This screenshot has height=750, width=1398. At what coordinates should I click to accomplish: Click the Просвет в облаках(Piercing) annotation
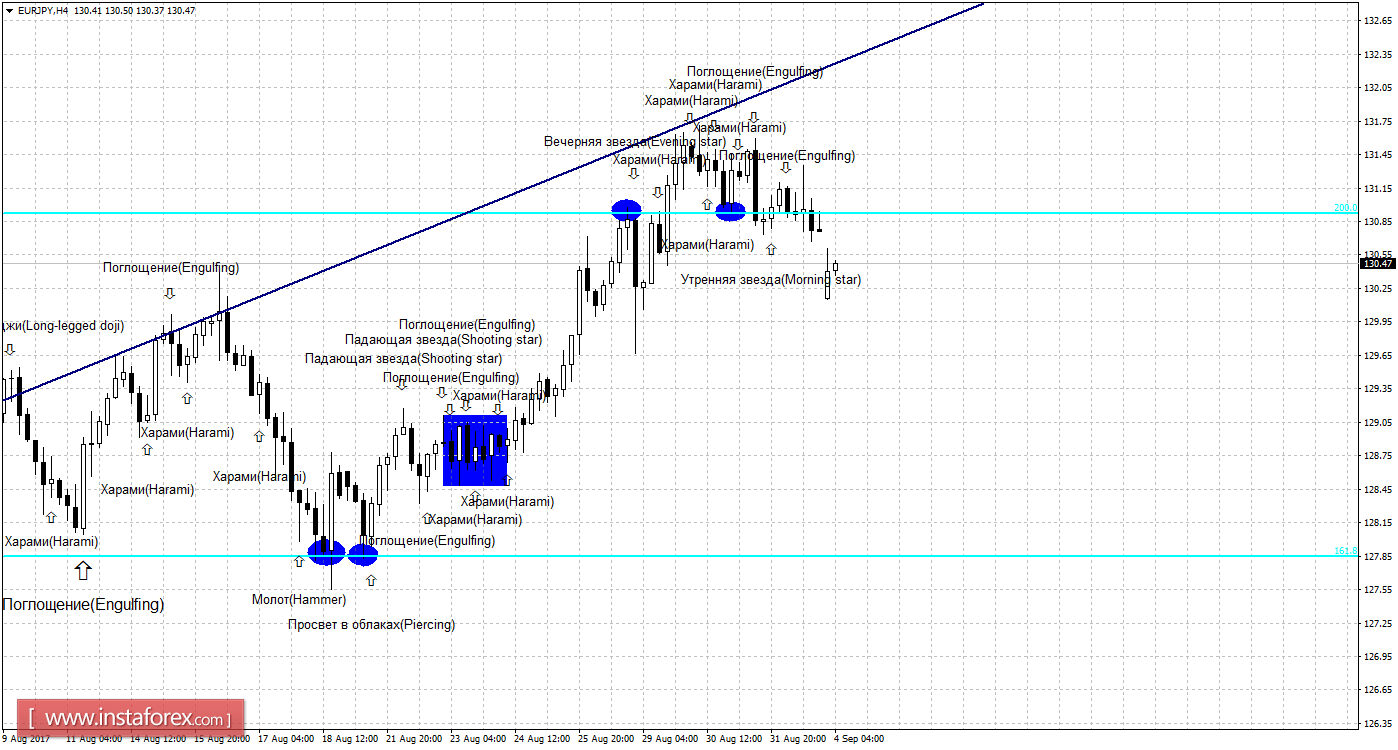point(371,624)
